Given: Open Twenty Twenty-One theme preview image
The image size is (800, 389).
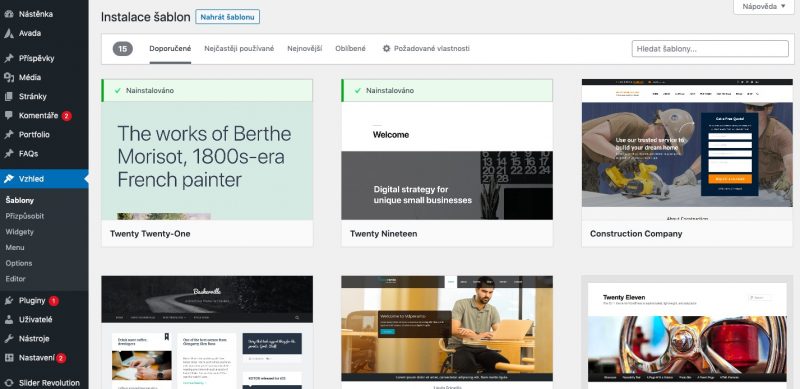Looking at the screenshot, I should tap(207, 160).
